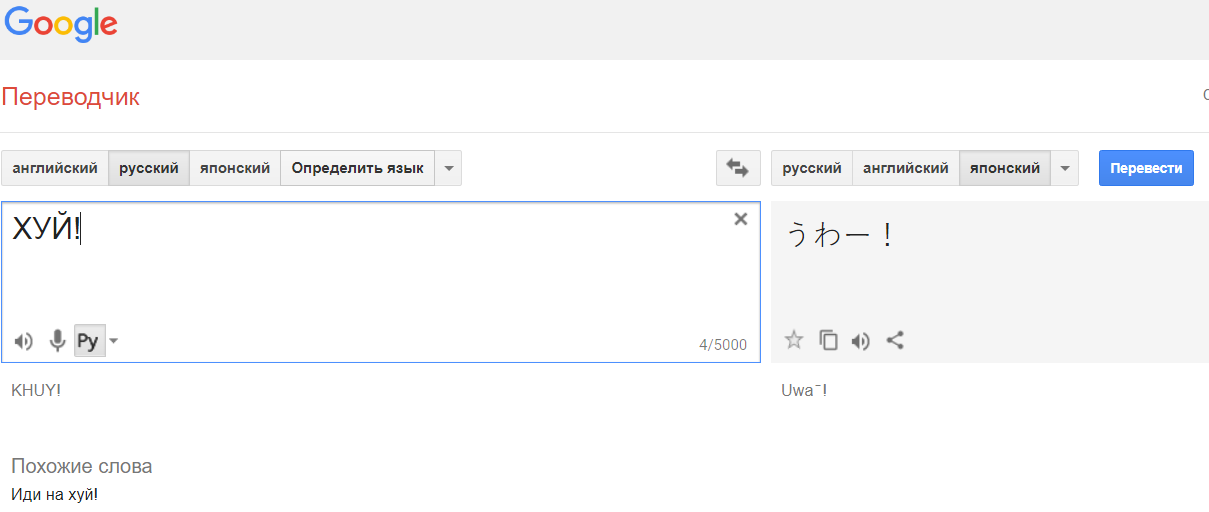Clear source text with X icon

tap(741, 219)
